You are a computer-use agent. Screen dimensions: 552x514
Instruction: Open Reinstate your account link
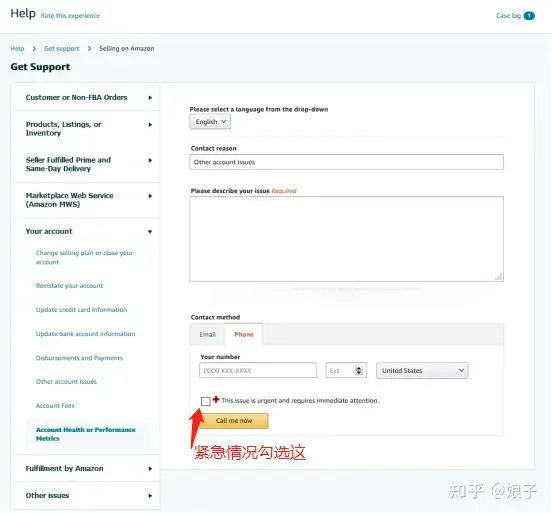(x=69, y=286)
